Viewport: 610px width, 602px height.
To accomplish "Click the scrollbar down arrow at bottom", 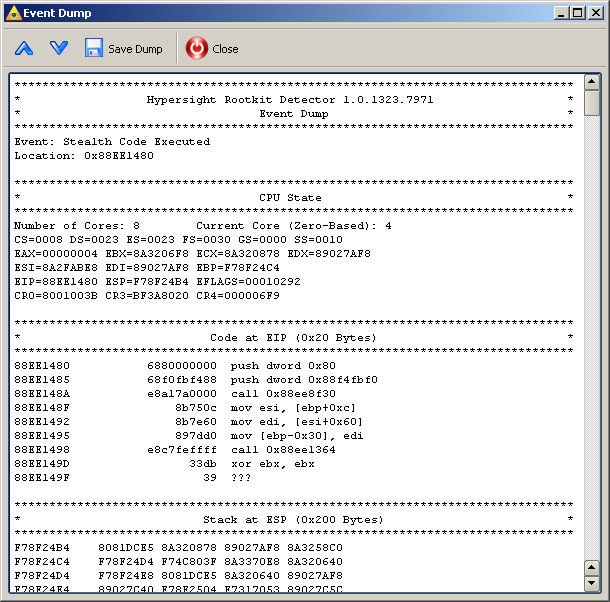I will click(x=592, y=583).
